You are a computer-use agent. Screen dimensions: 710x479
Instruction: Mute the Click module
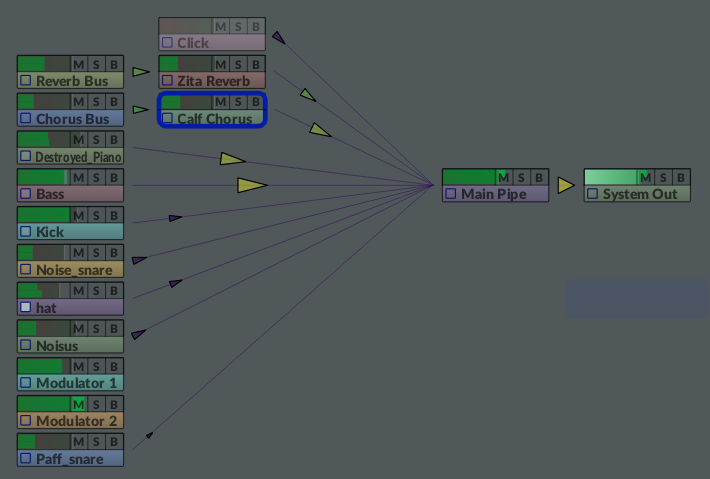pyautogui.click(x=220, y=25)
